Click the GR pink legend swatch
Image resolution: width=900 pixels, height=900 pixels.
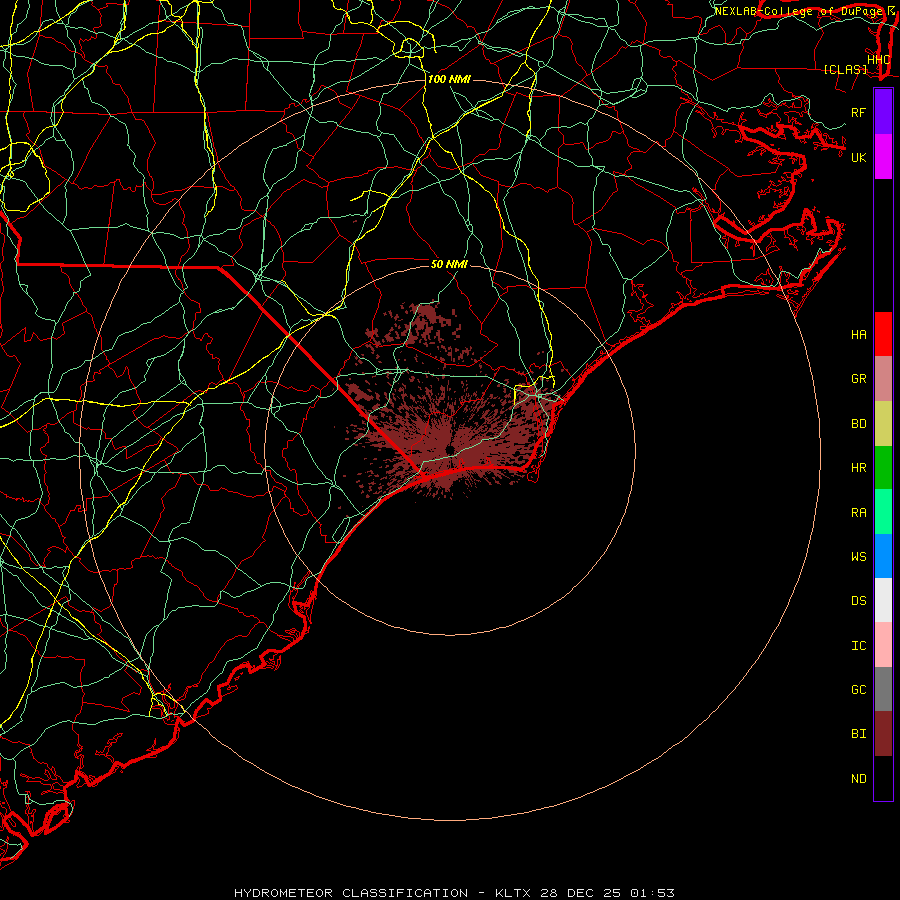point(883,379)
